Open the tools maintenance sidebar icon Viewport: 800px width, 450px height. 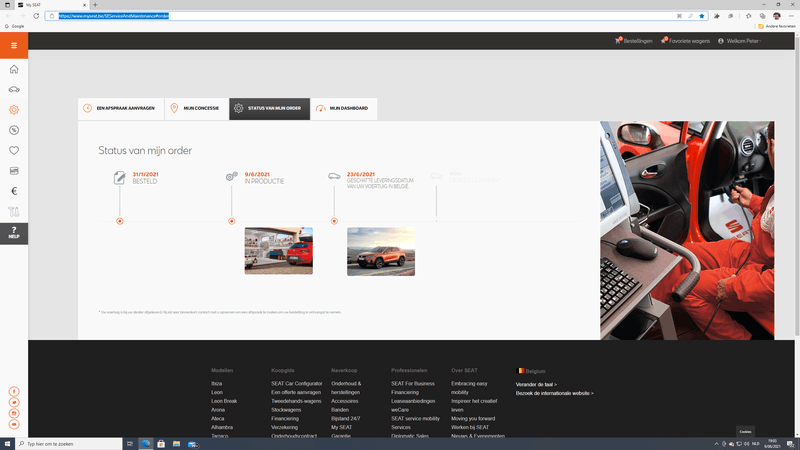click(x=14, y=212)
